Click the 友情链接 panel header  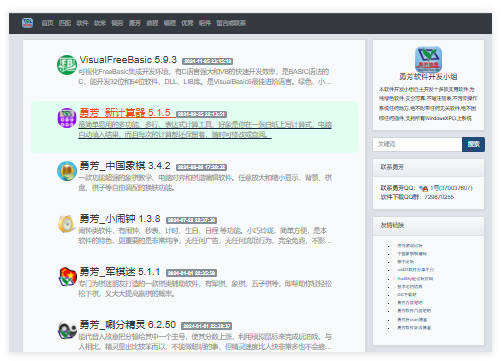[428, 226]
